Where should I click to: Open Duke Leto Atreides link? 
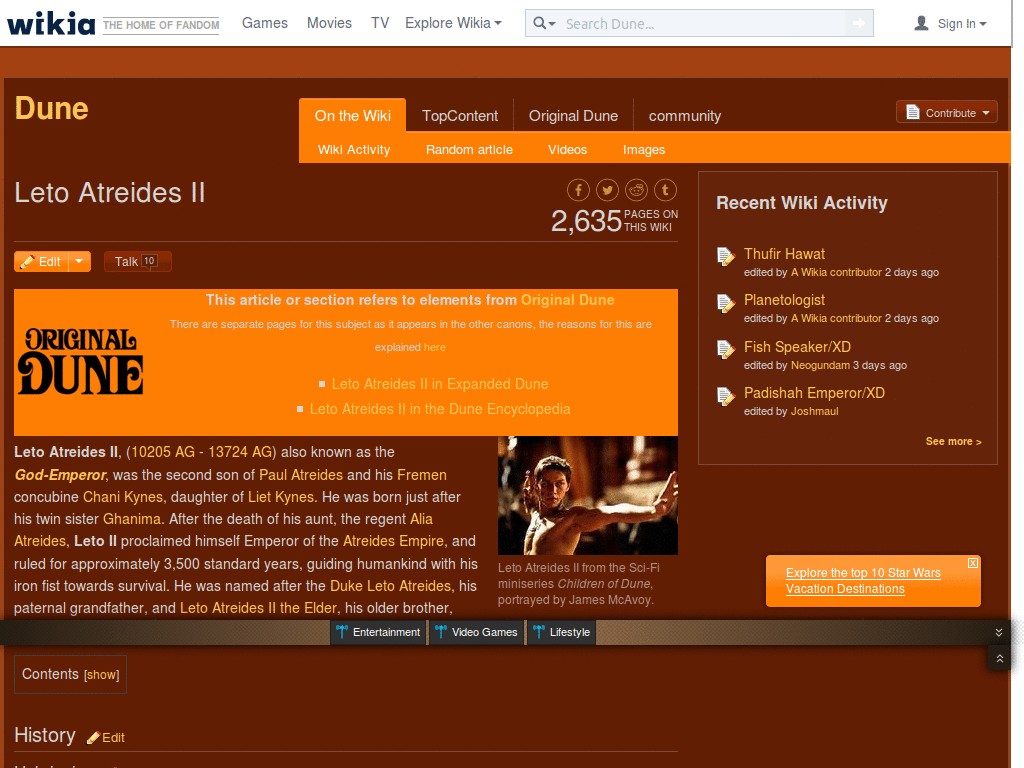click(x=391, y=586)
